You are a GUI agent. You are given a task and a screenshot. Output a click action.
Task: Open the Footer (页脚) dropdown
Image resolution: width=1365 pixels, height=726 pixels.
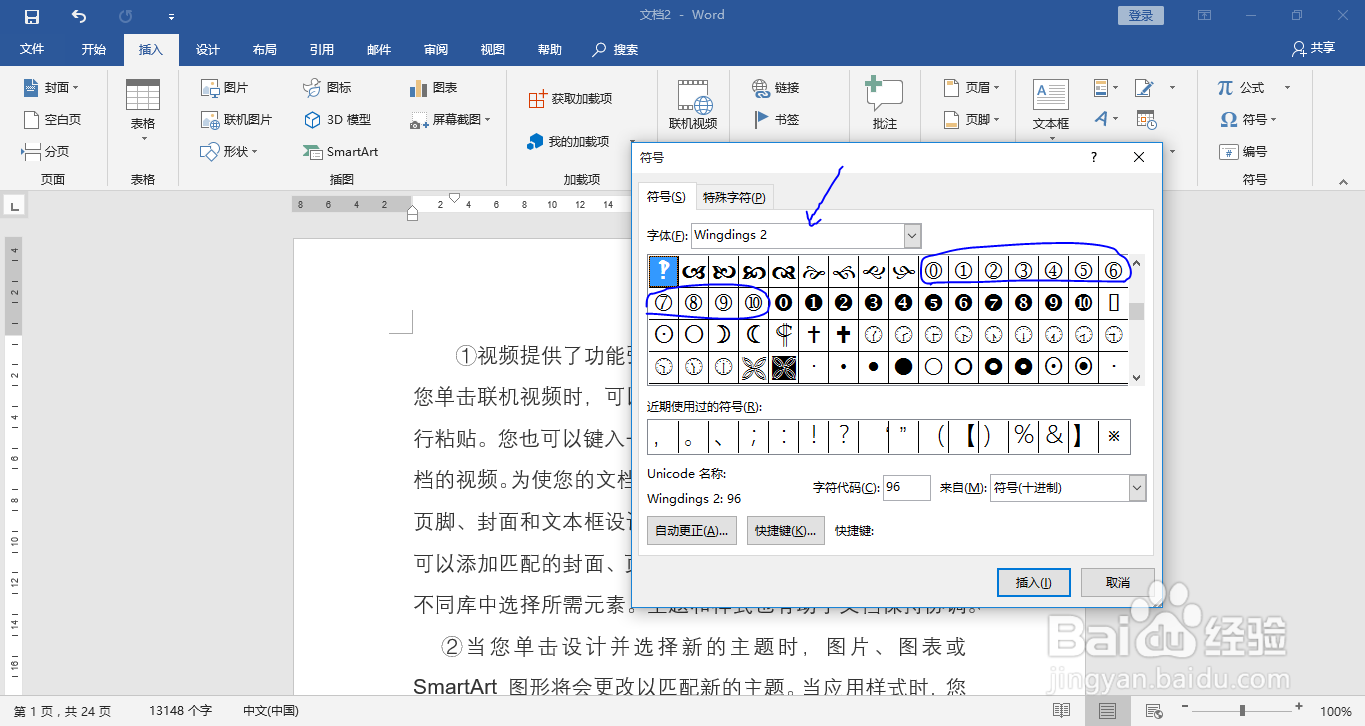(x=971, y=120)
